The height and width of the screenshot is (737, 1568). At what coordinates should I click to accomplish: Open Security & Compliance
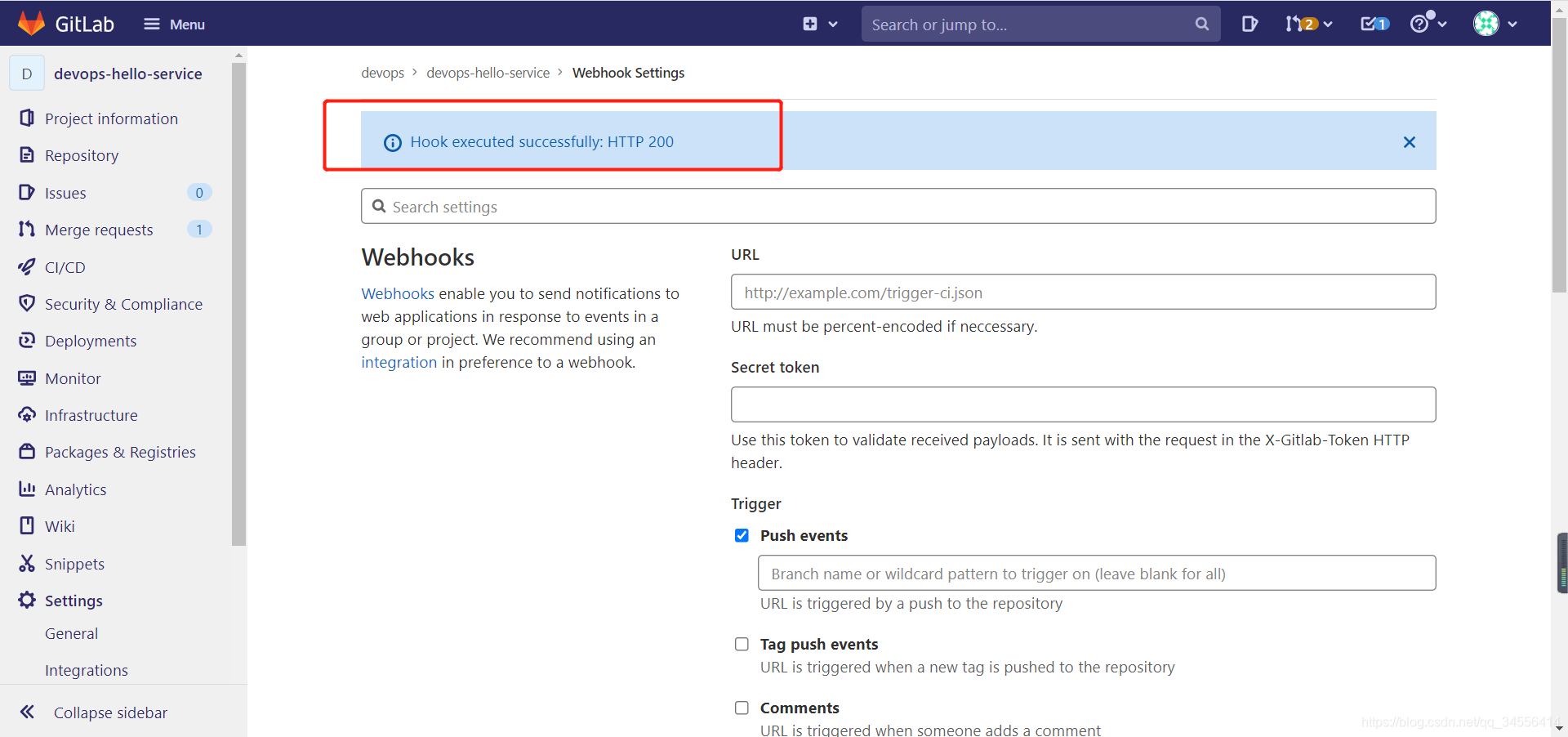tap(123, 303)
